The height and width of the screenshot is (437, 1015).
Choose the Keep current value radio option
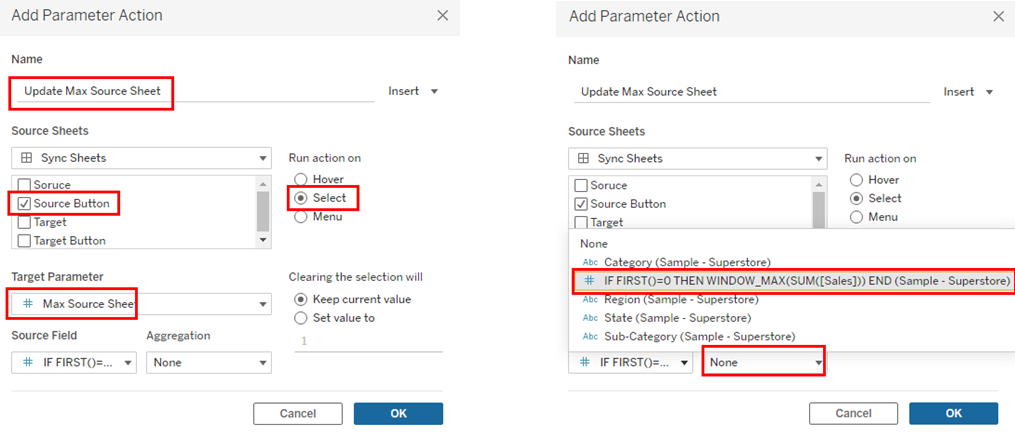300,299
